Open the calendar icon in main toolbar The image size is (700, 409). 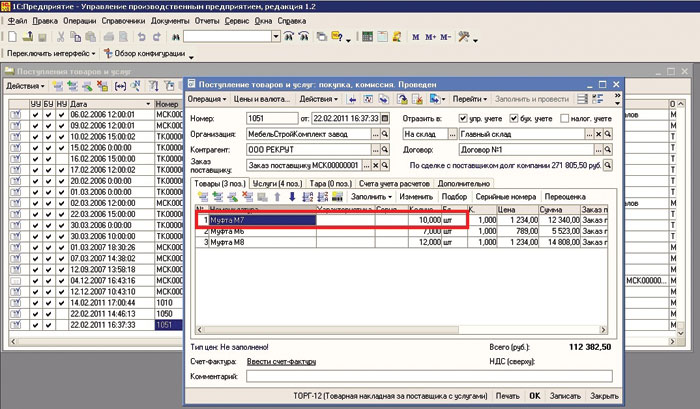pos(382,37)
